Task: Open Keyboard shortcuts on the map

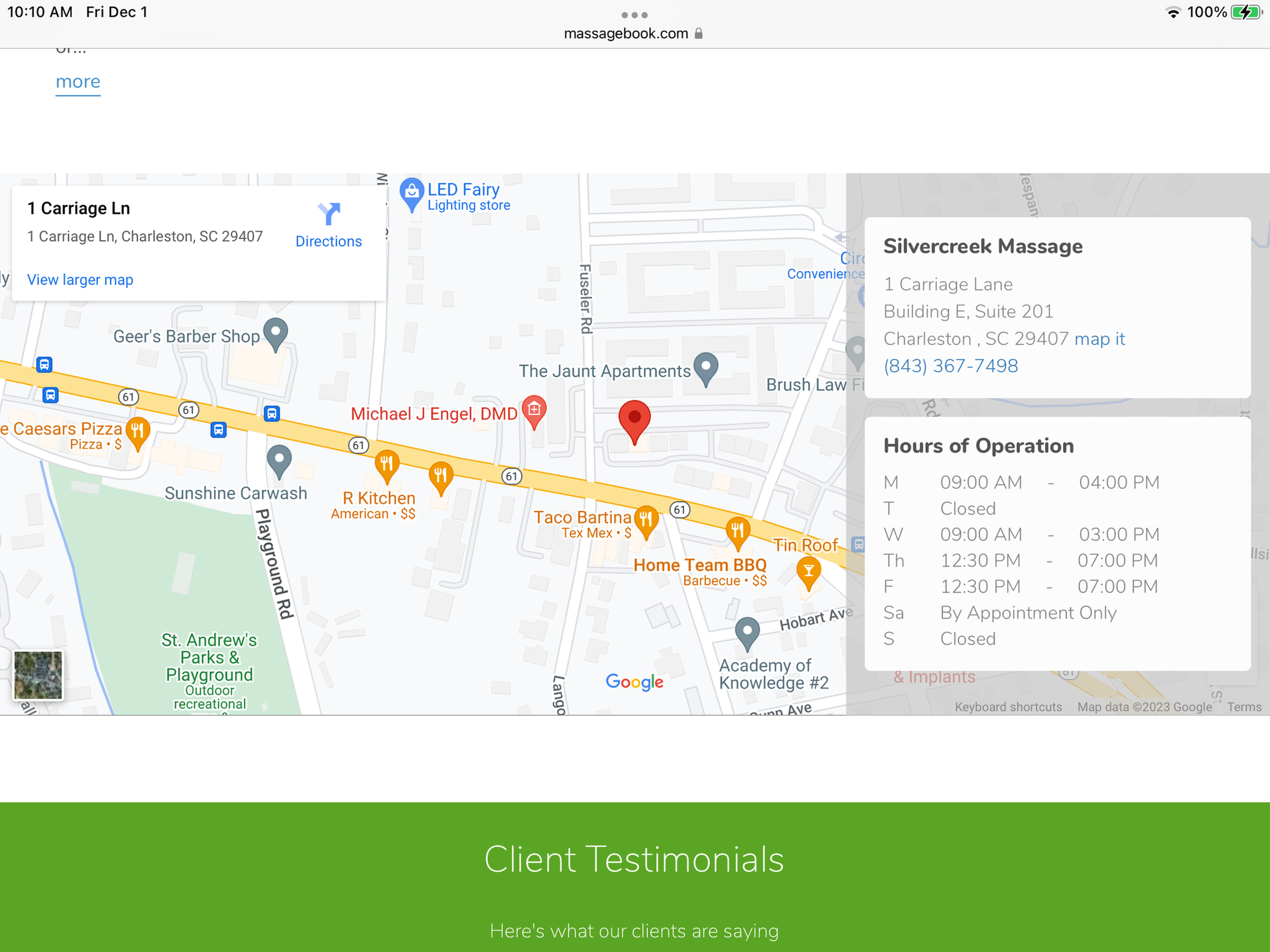Action: (1008, 707)
